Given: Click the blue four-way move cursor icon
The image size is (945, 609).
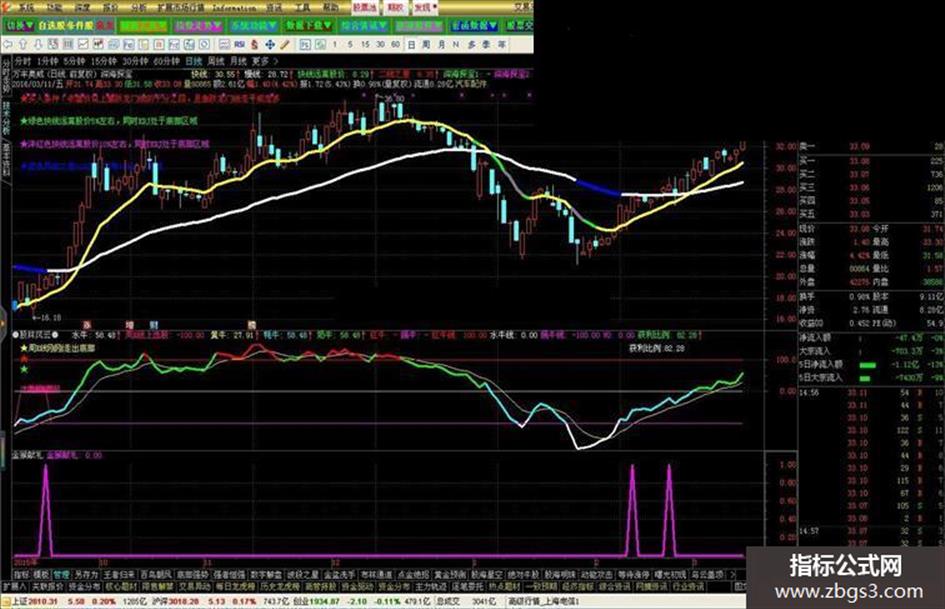Looking at the screenshot, I should pyautogui.click(x=270, y=44).
